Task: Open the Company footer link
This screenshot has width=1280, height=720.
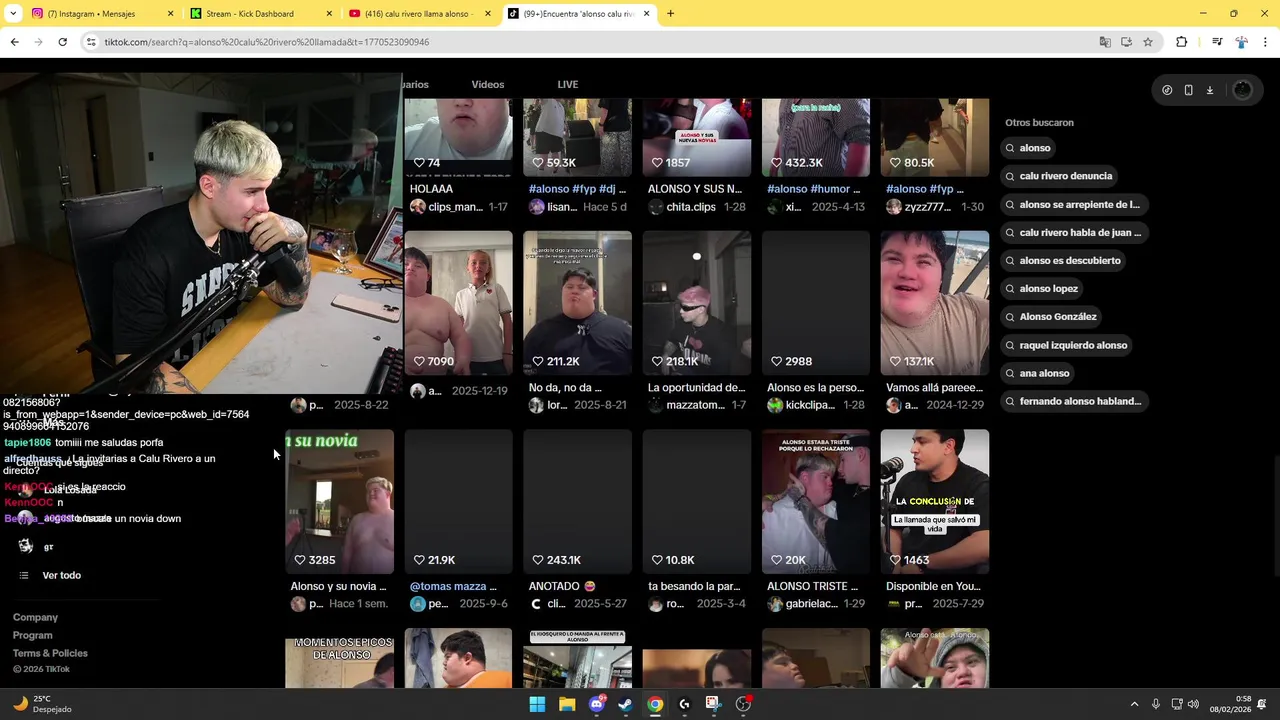Action: tap(35, 617)
